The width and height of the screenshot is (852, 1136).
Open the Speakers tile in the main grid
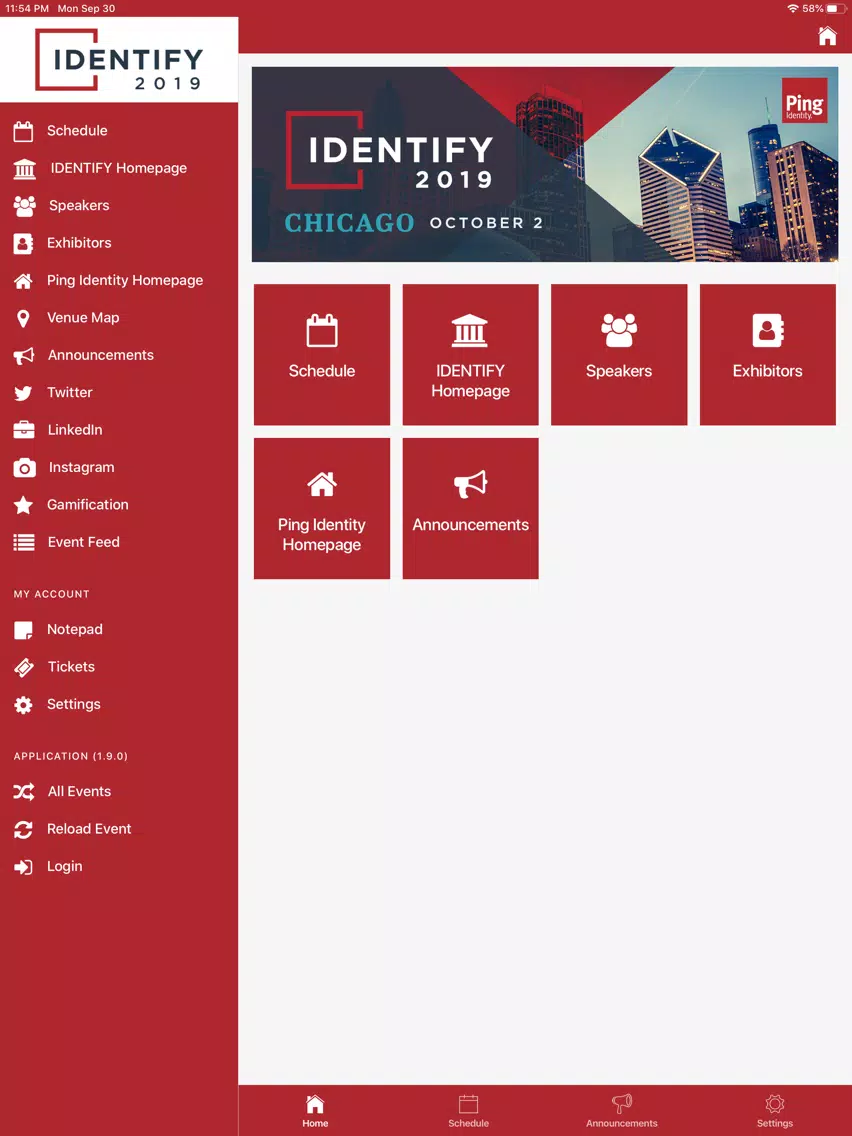click(619, 354)
